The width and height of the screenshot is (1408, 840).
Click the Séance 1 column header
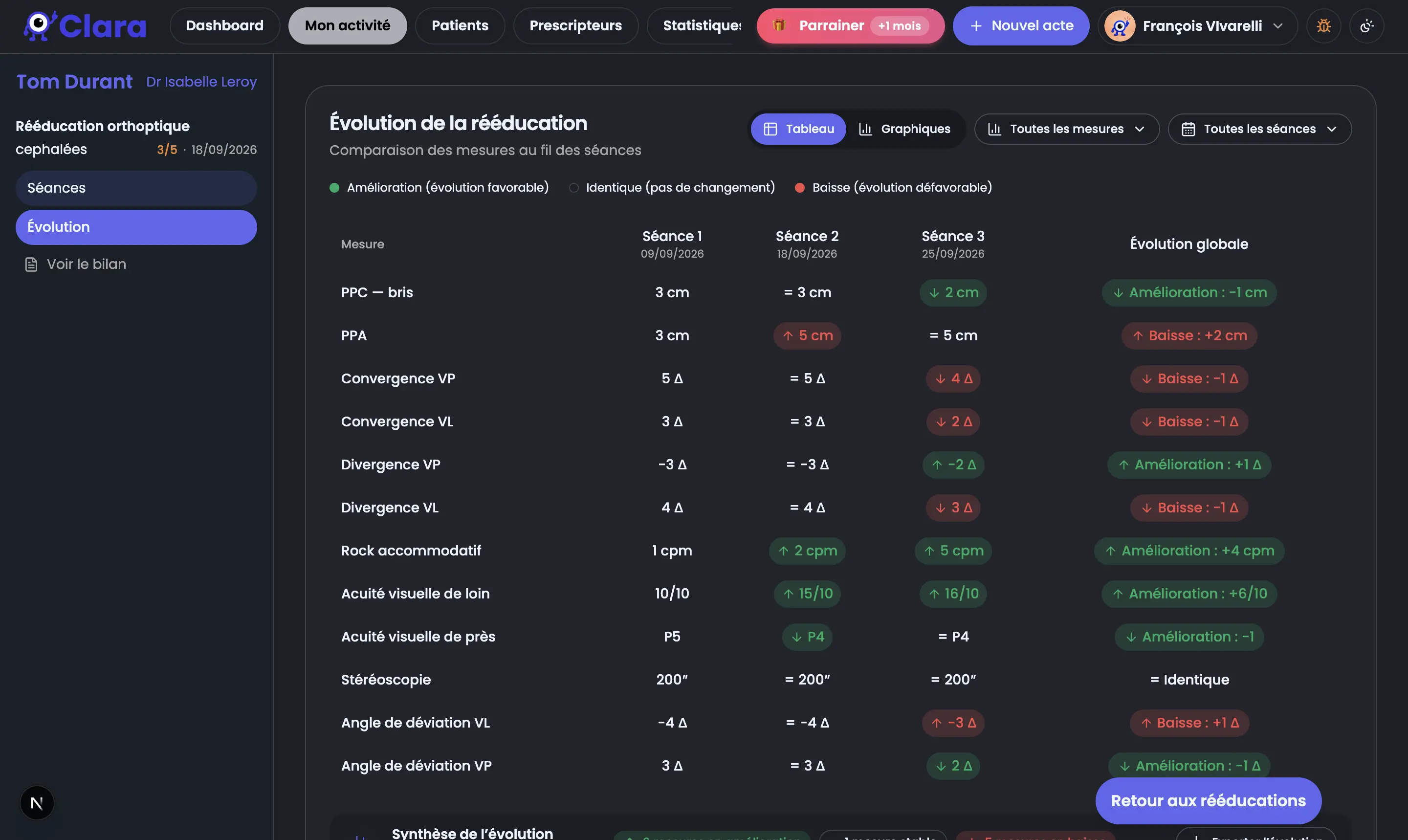coord(672,244)
